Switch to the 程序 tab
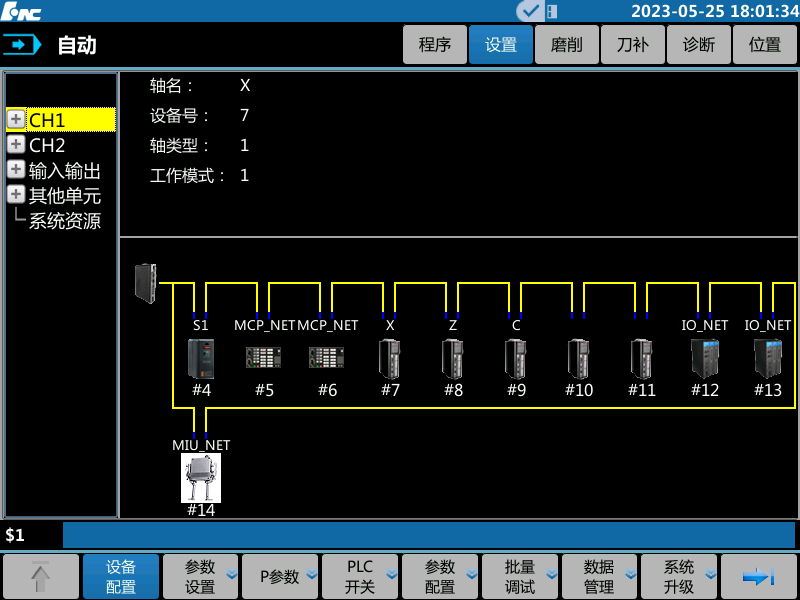The height and width of the screenshot is (600, 800). pos(435,45)
